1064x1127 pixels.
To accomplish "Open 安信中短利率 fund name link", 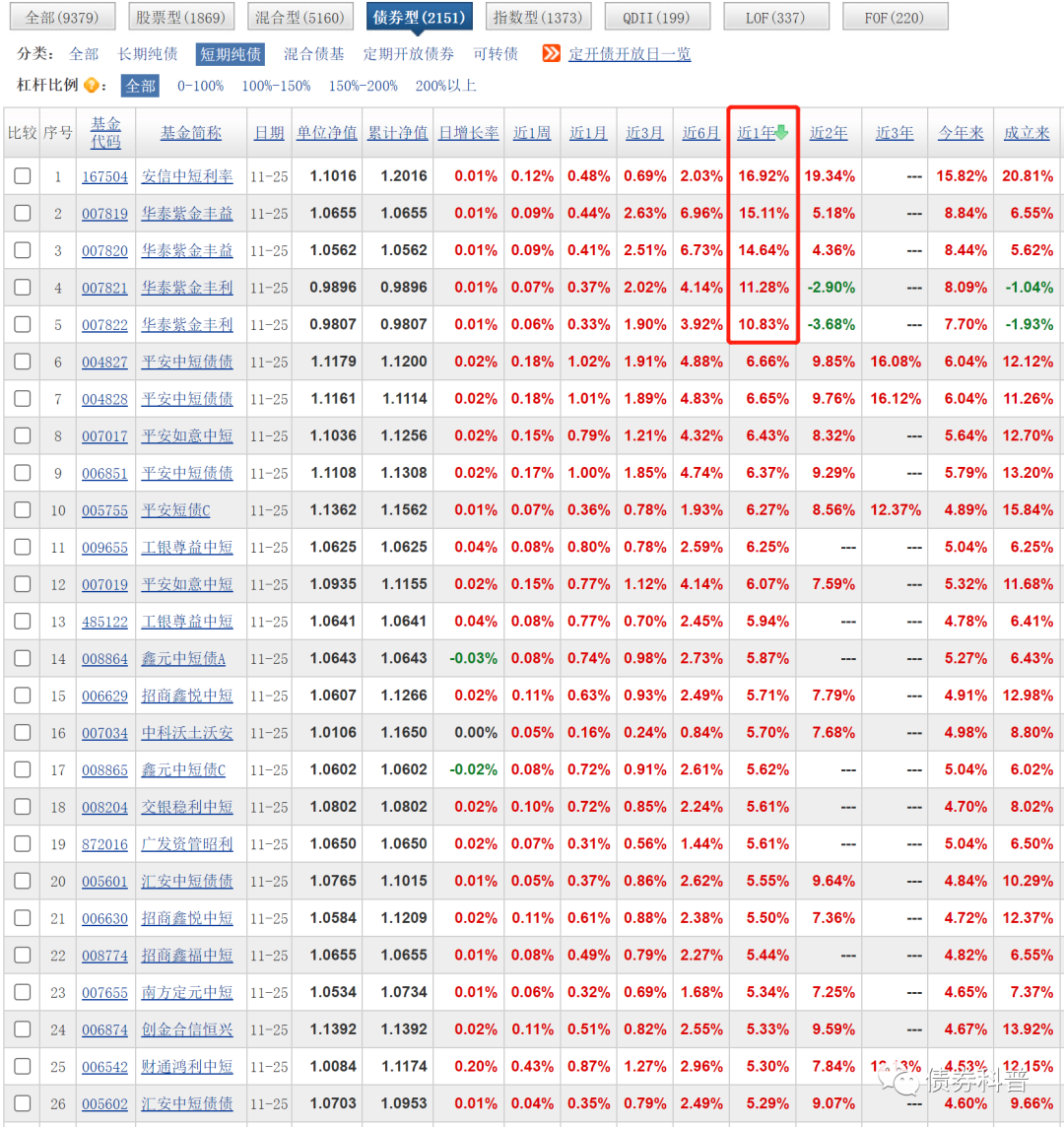I will tap(187, 176).
